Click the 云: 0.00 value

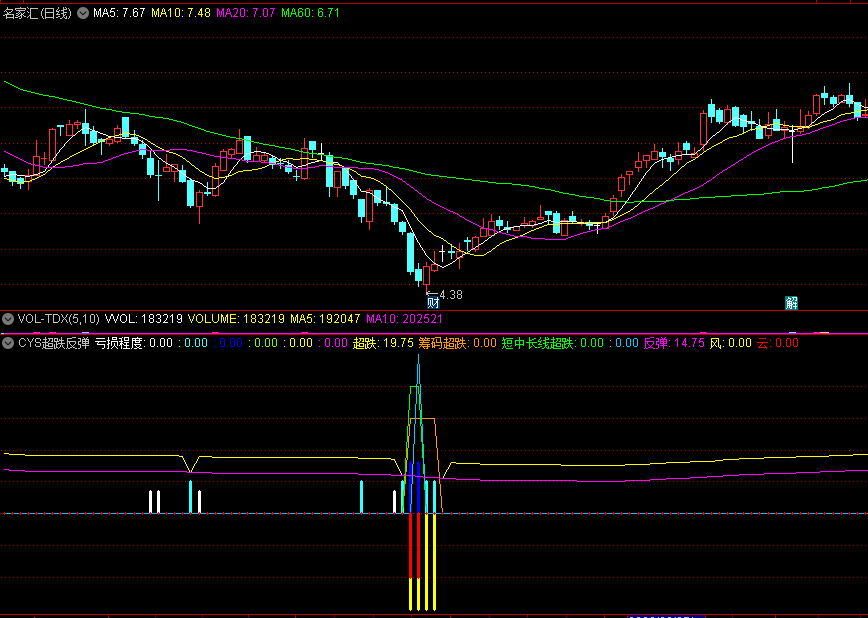(x=778, y=343)
